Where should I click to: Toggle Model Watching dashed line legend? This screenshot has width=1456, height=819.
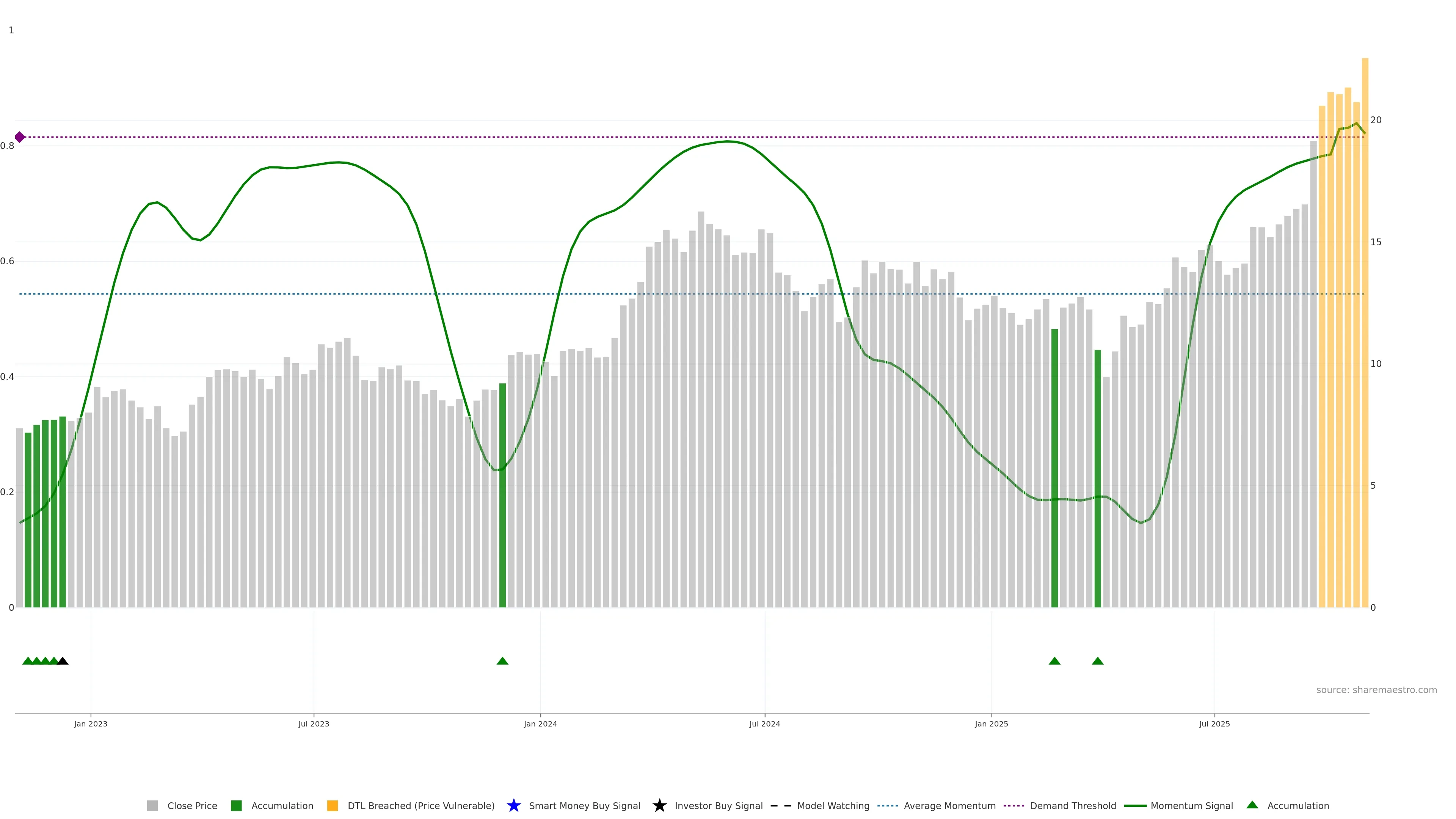(781, 805)
